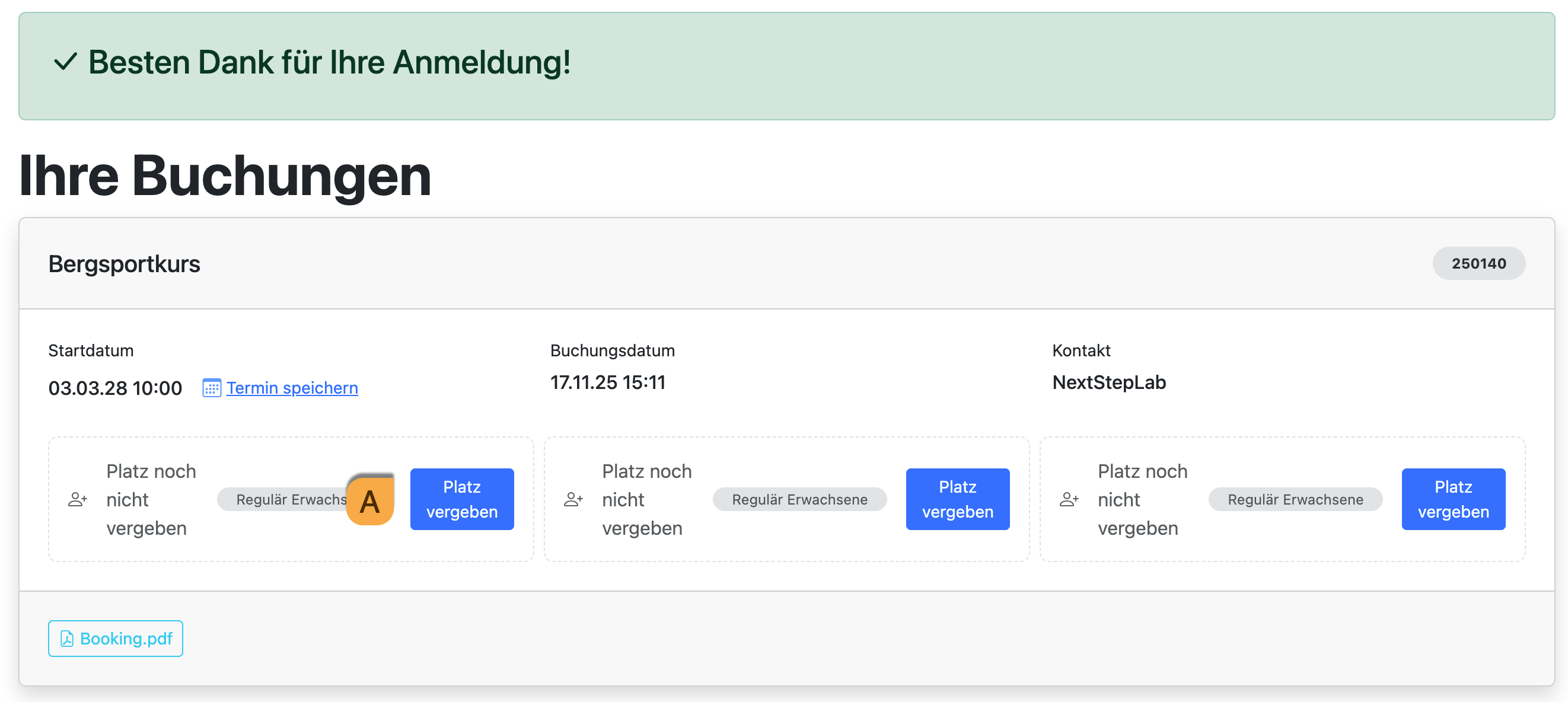
Task: Click the right Regulär Erwachsene tag
Action: (1295, 499)
